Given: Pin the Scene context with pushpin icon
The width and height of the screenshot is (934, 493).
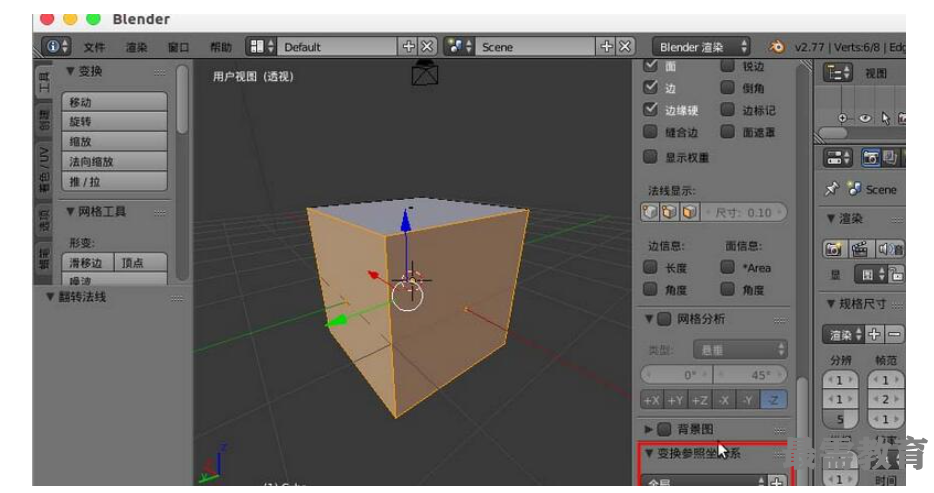Looking at the screenshot, I should pyautogui.click(x=832, y=189).
